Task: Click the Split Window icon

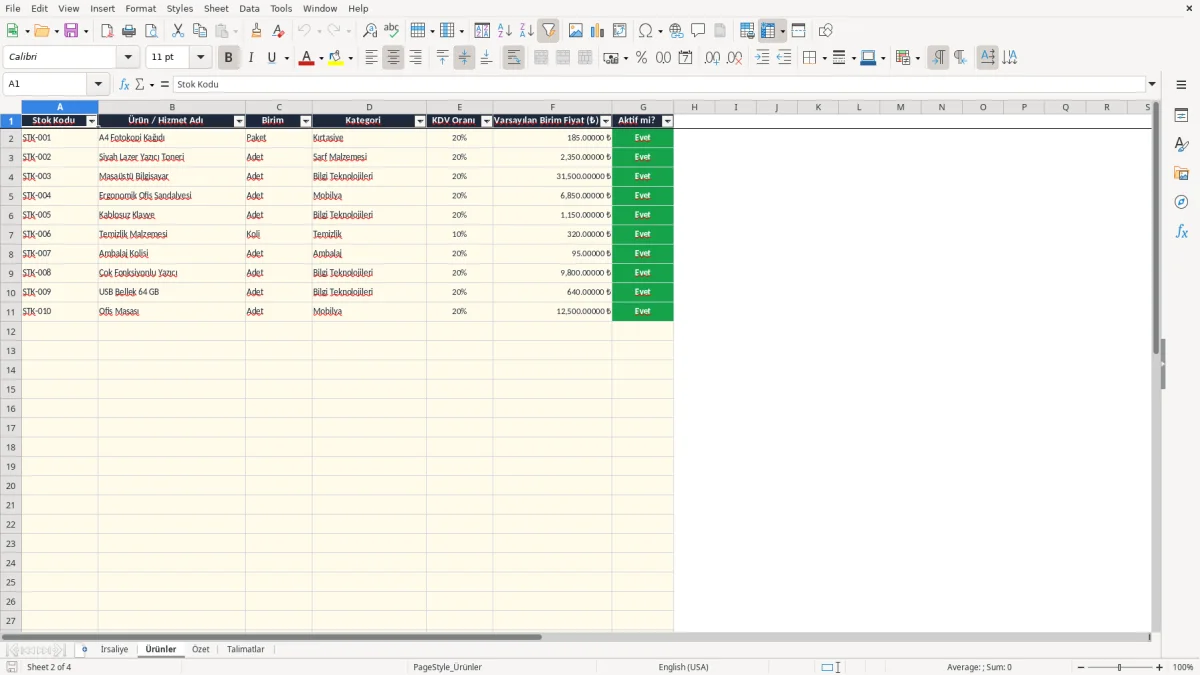Action: coord(798,31)
